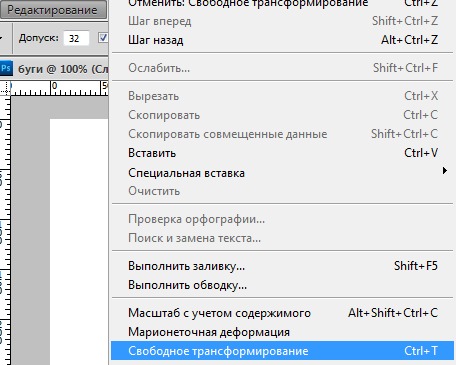Click the буги @ 100% document tab
Viewport: 456px width, 365px height.
click(x=54, y=69)
